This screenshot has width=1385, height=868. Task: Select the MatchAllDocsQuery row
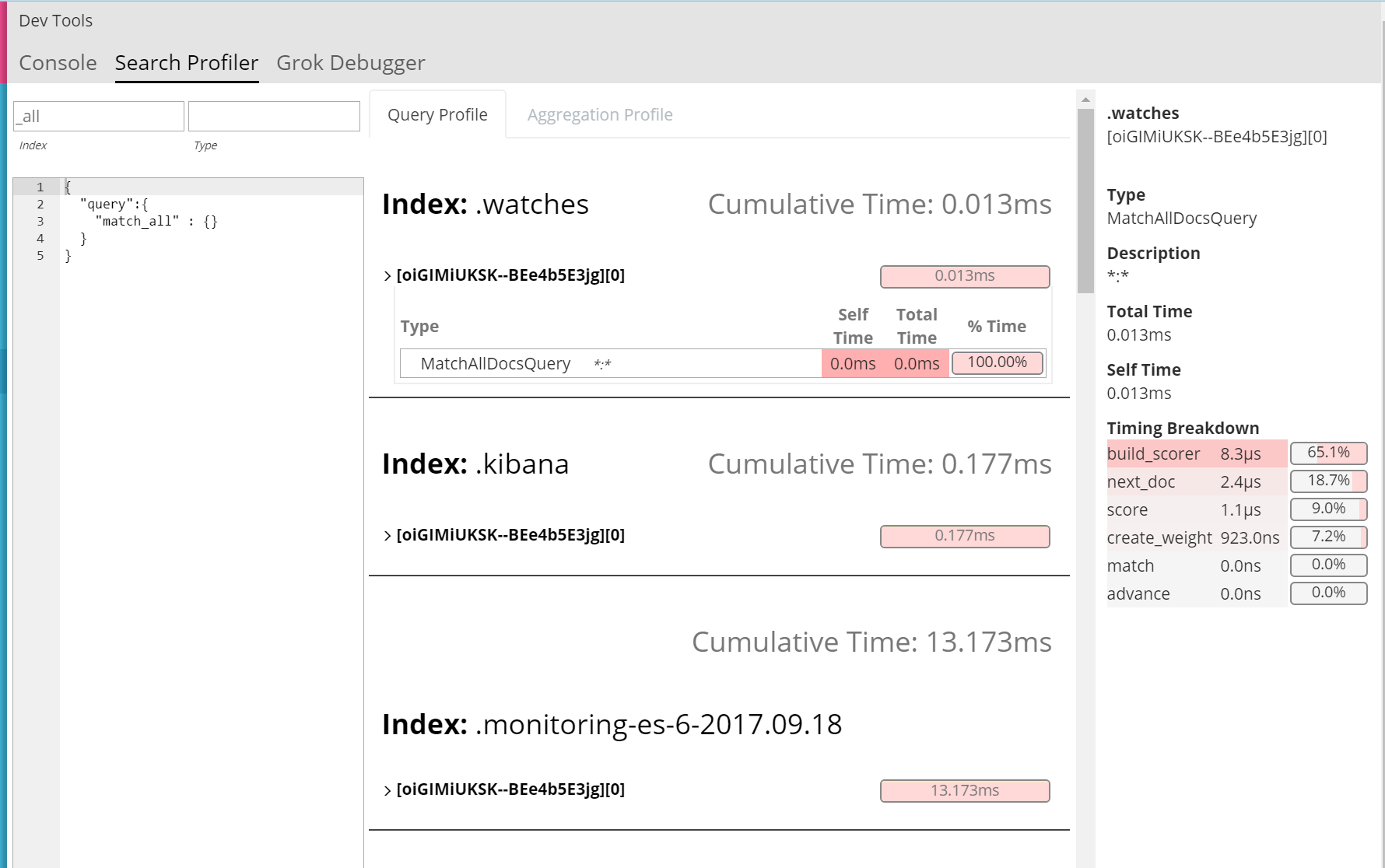pyautogui.click(x=723, y=363)
